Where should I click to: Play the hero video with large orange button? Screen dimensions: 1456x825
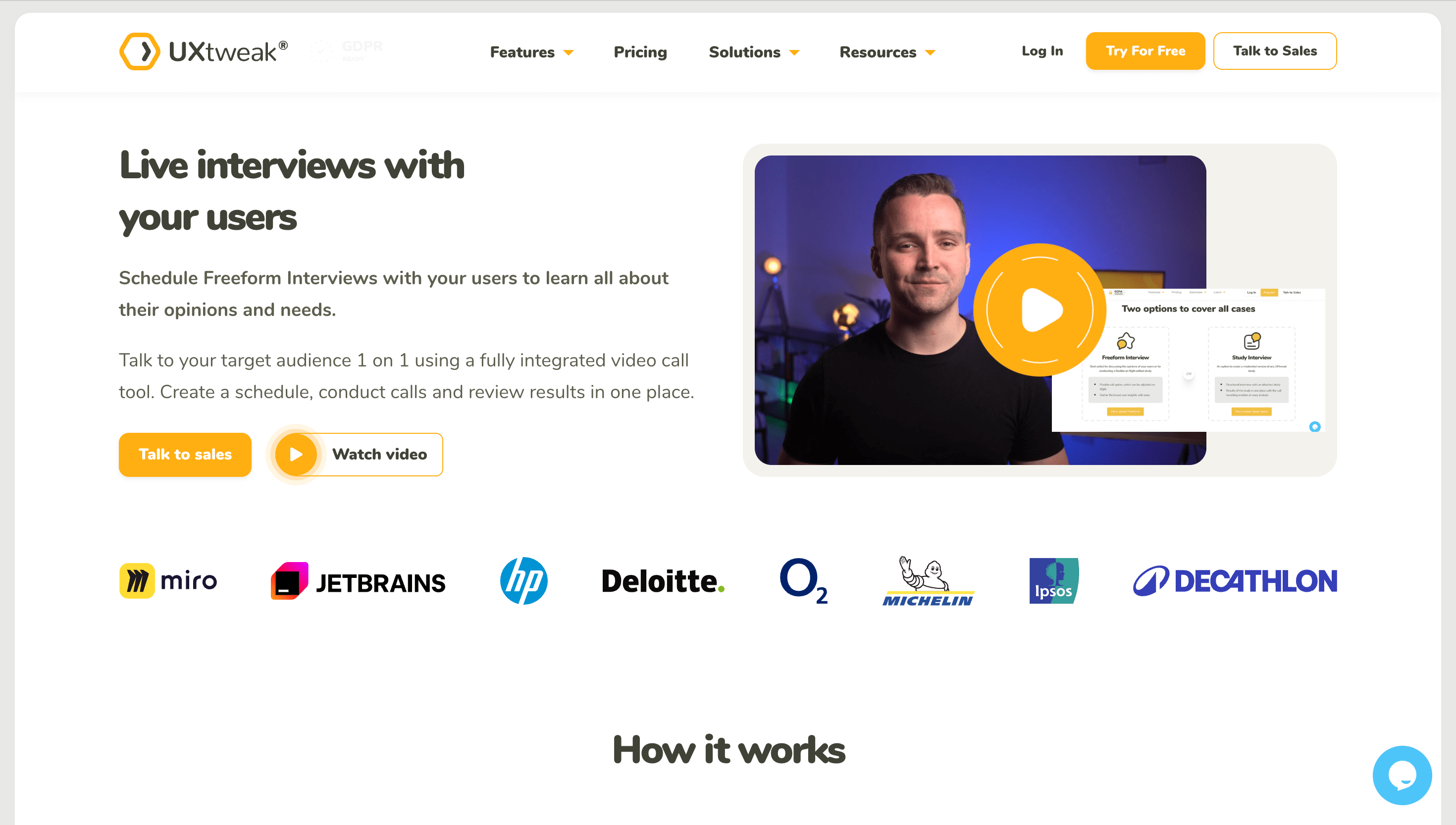1040,310
